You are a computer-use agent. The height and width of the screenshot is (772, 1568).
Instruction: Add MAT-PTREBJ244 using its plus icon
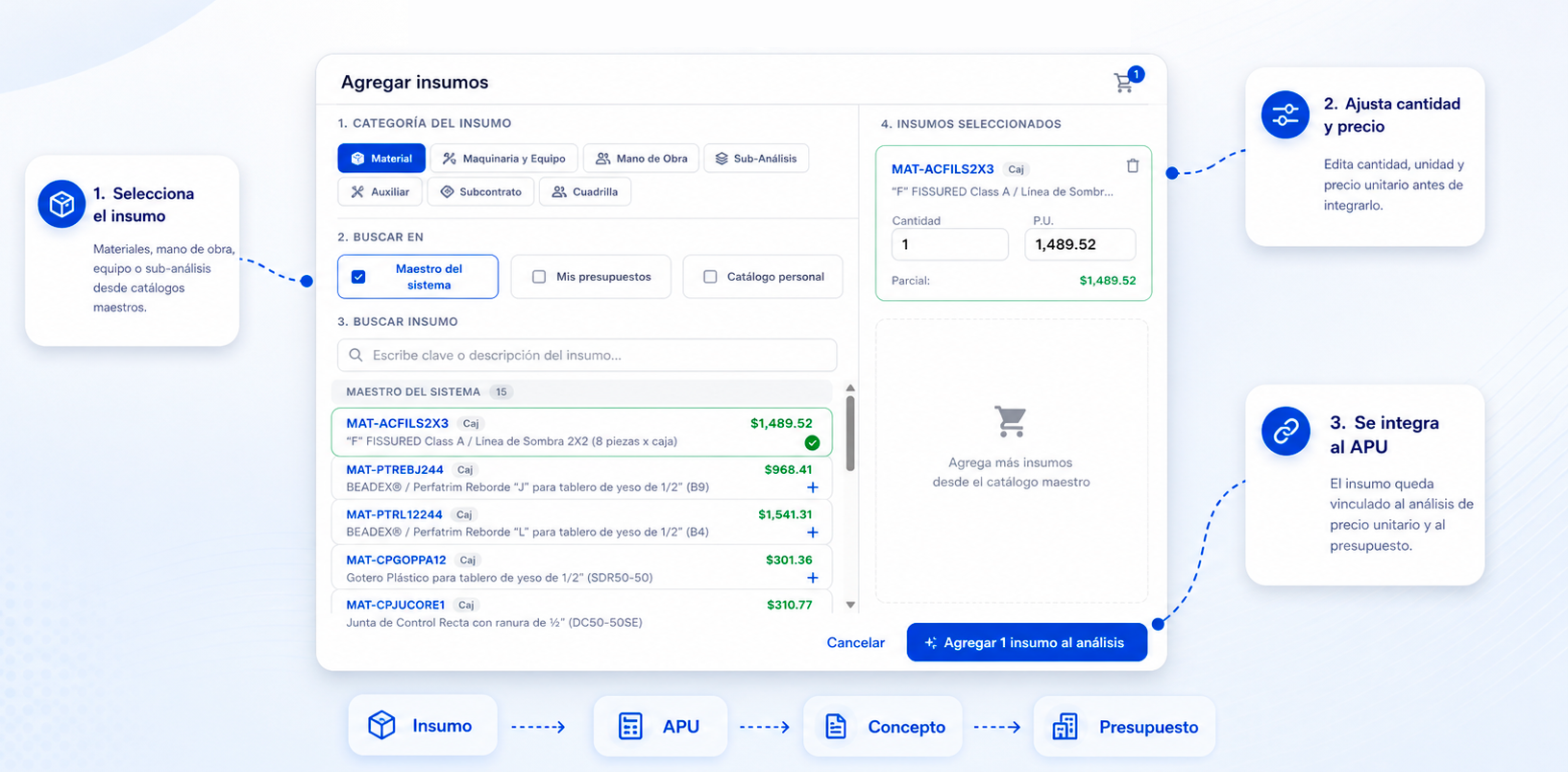813,487
